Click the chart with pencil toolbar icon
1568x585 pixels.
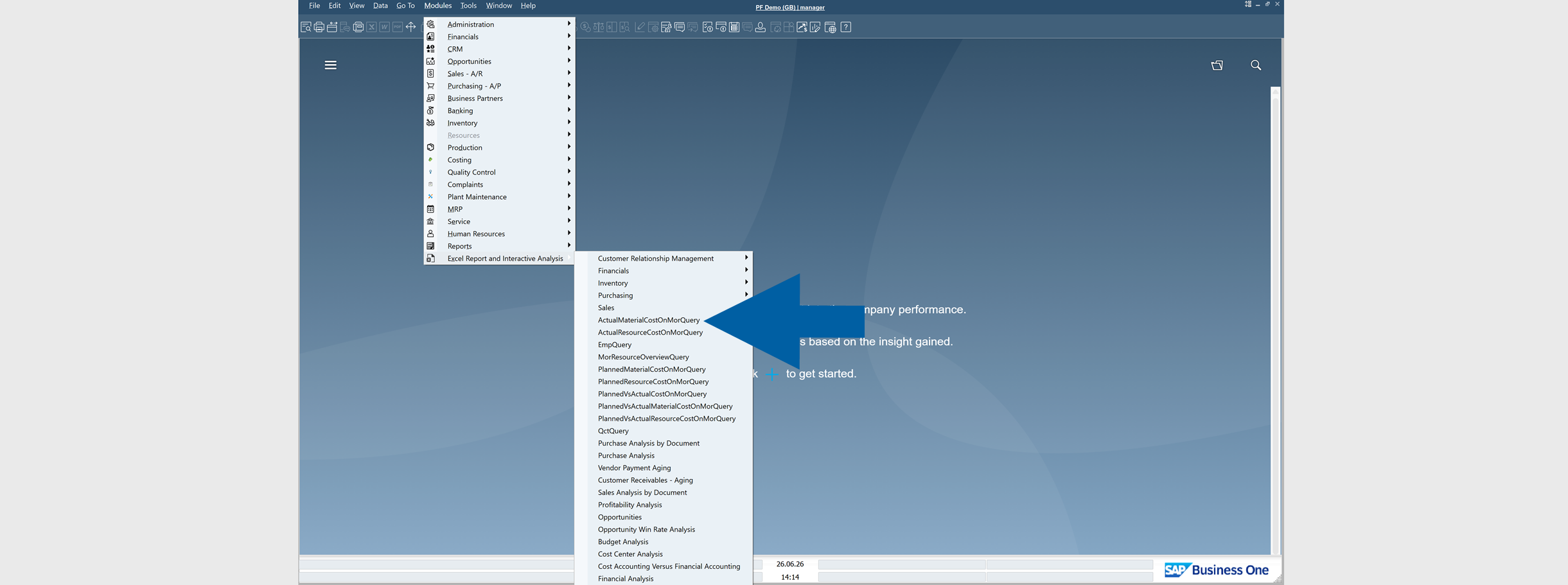tap(815, 27)
